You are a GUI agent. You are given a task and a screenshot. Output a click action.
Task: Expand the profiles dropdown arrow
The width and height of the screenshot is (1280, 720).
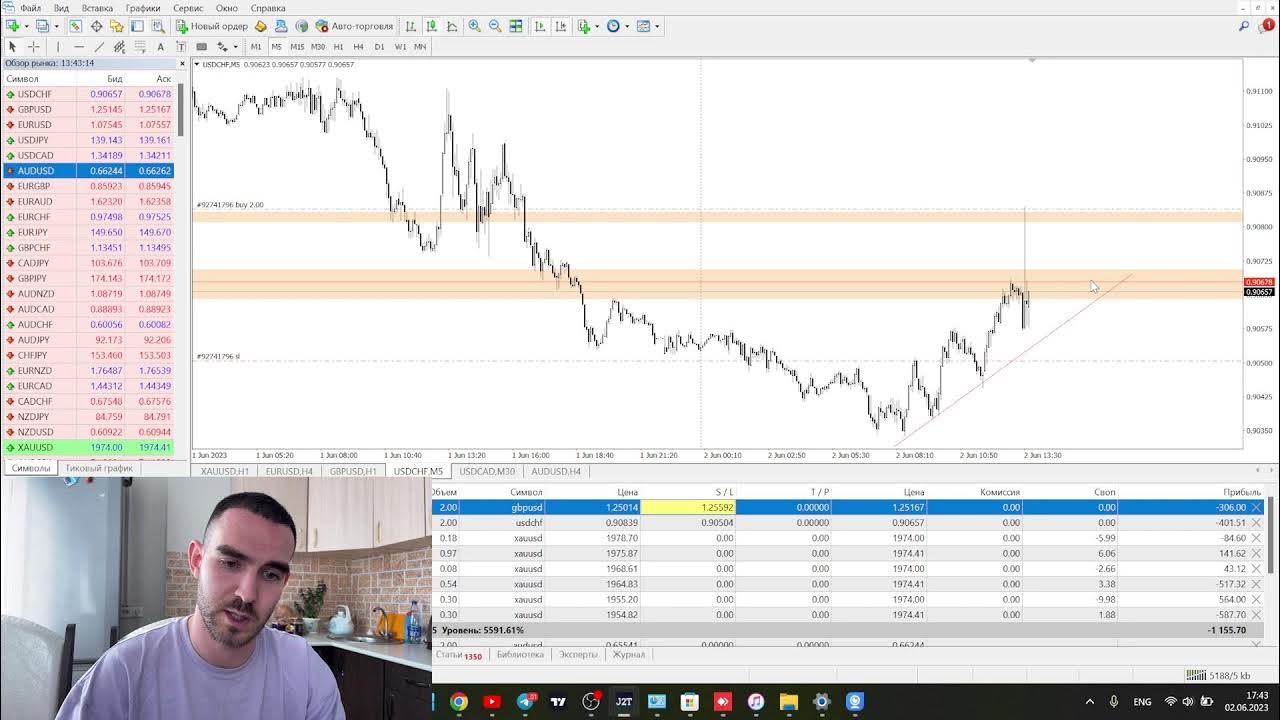tap(56, 26)
